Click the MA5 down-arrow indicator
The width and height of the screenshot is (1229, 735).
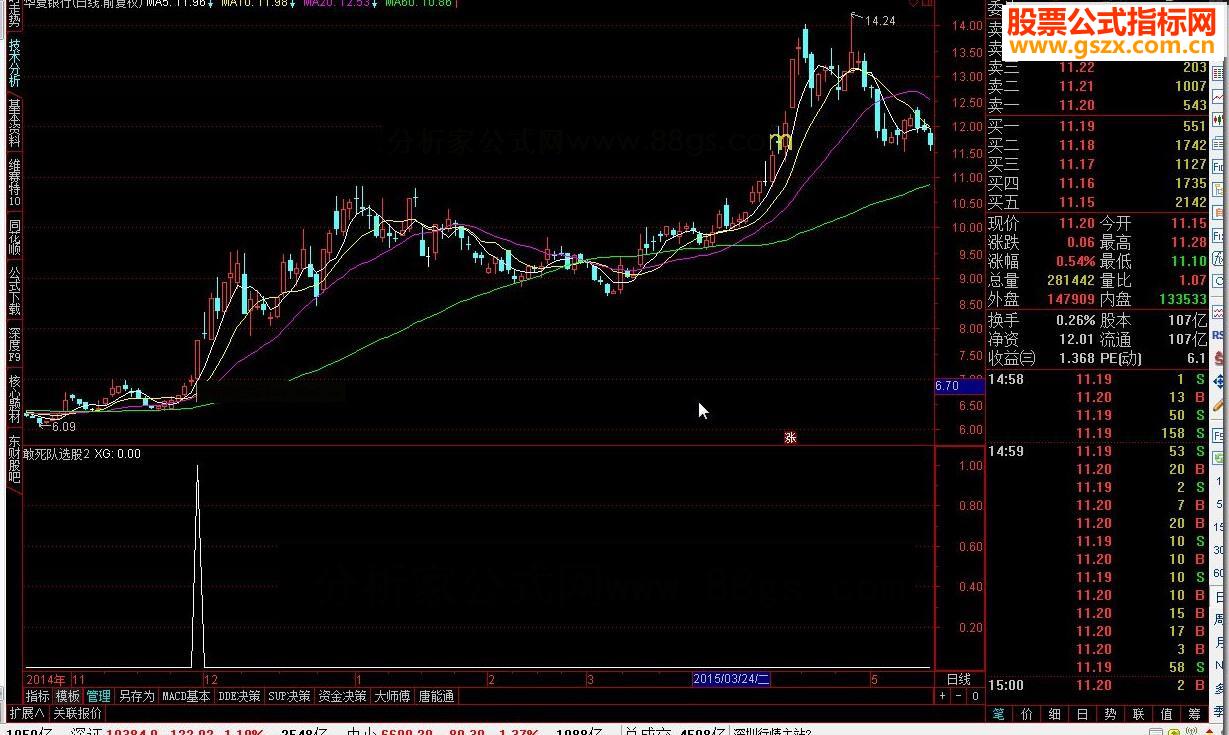pyautogui.click(x=212, y=4)
